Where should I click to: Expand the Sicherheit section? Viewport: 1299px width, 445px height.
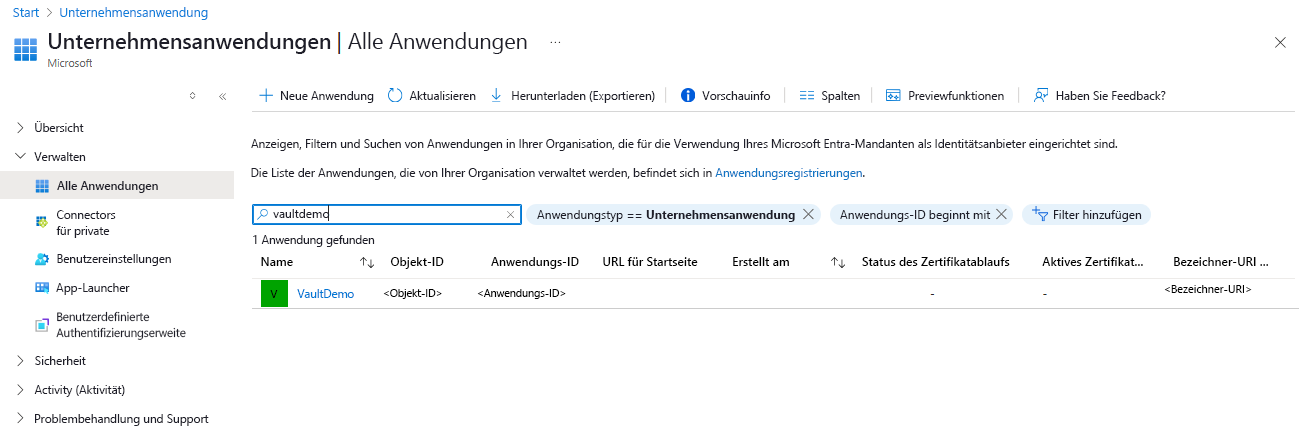pyautogui.click(x=21, y=361)
